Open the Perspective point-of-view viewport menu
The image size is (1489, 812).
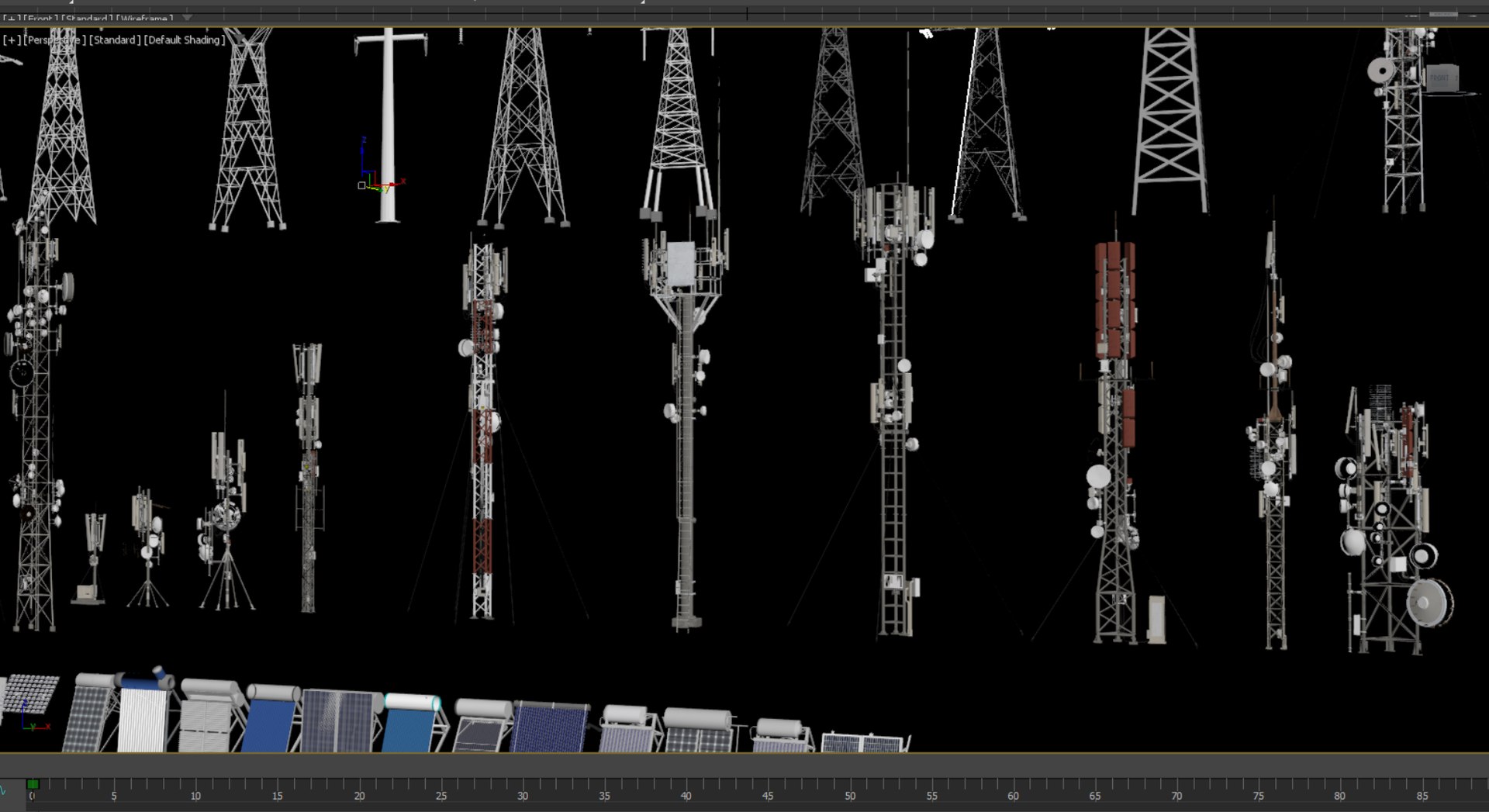[x=54, y=40]
